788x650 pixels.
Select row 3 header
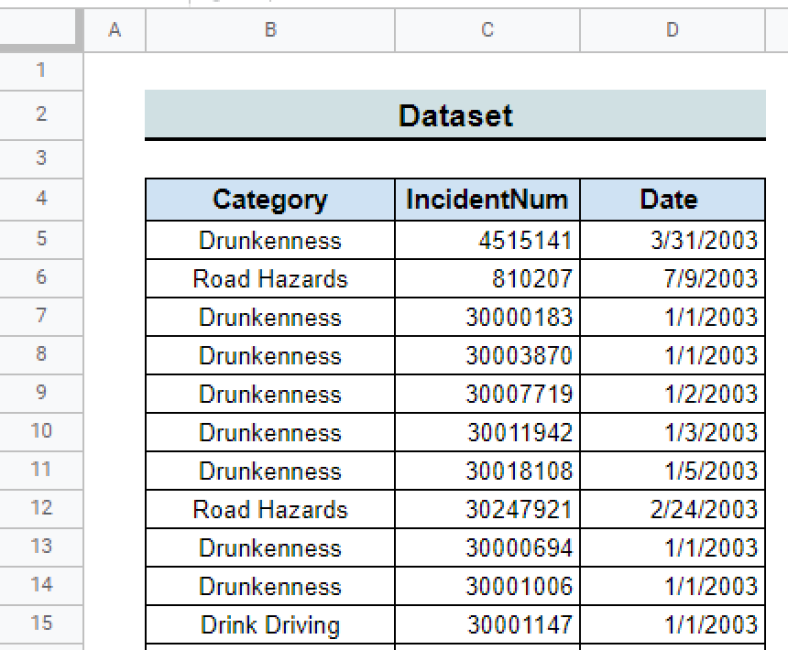point(41,159)
